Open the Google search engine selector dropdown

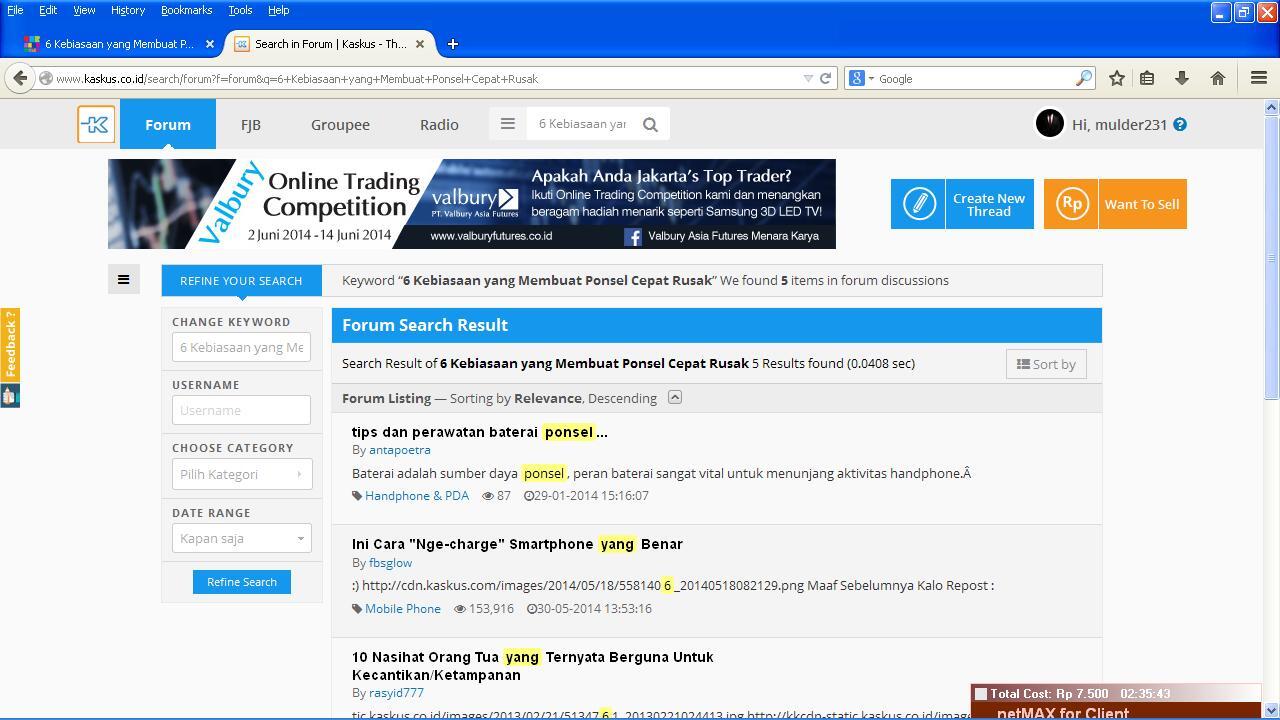click(860, 78)
